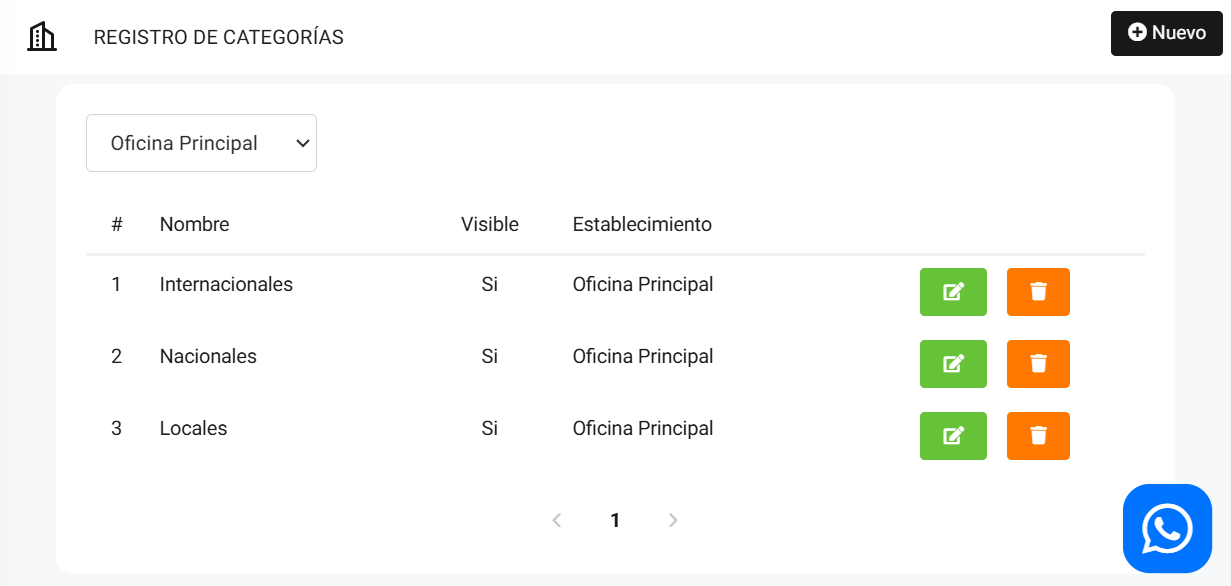The image size is (1231, 586).
Task: Open the WhatsApp chat button
Action: point(1167,528)
